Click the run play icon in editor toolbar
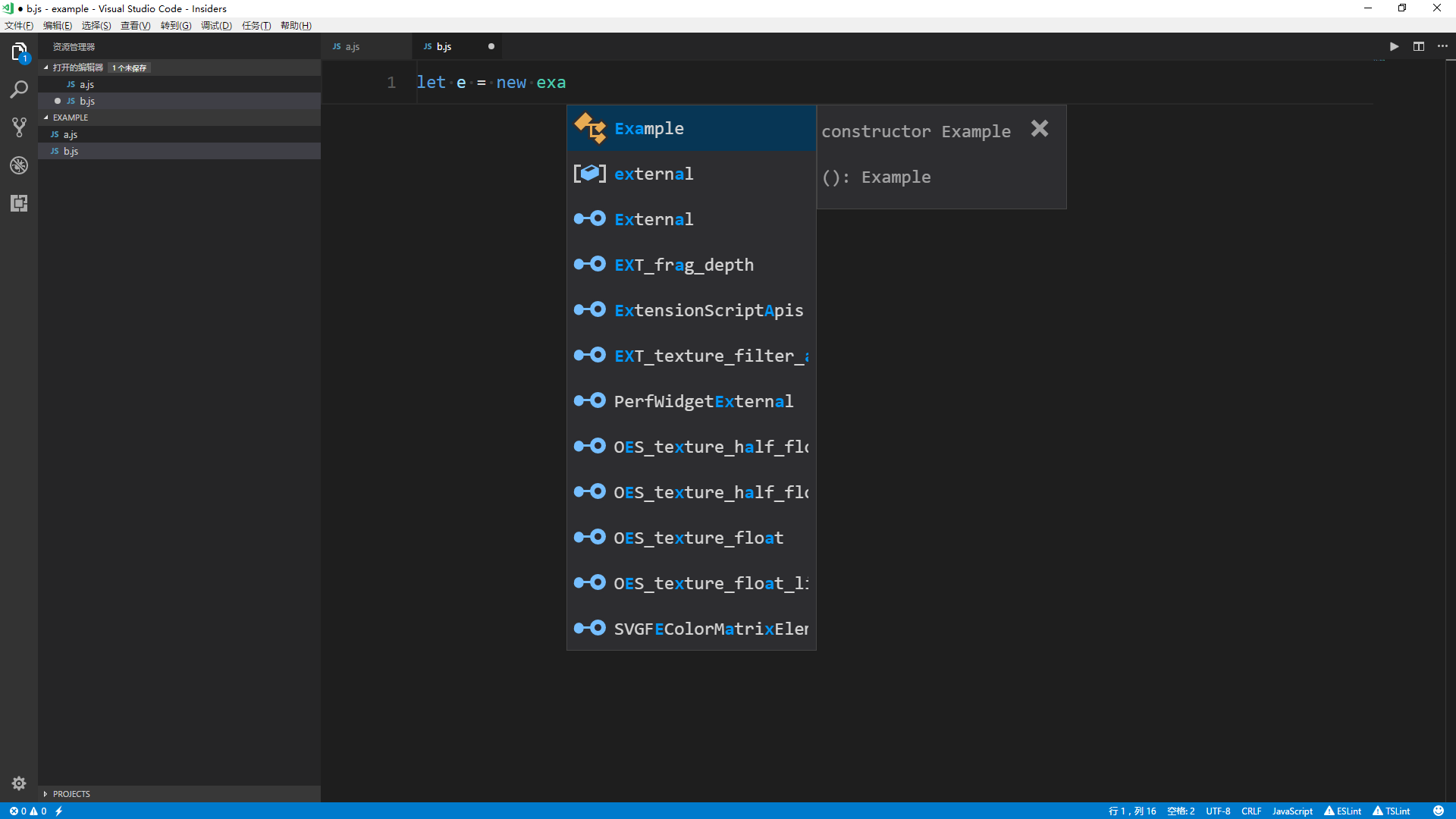 [1394, 46]
